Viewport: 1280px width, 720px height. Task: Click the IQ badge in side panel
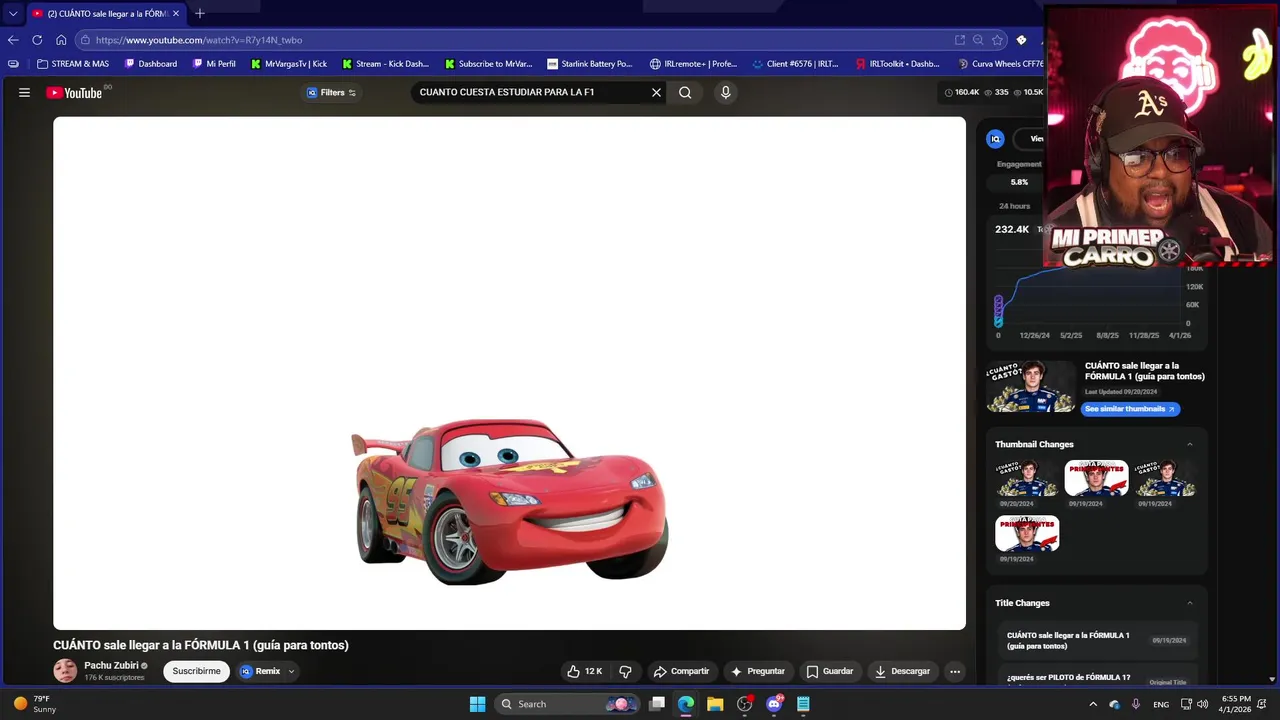995,139
